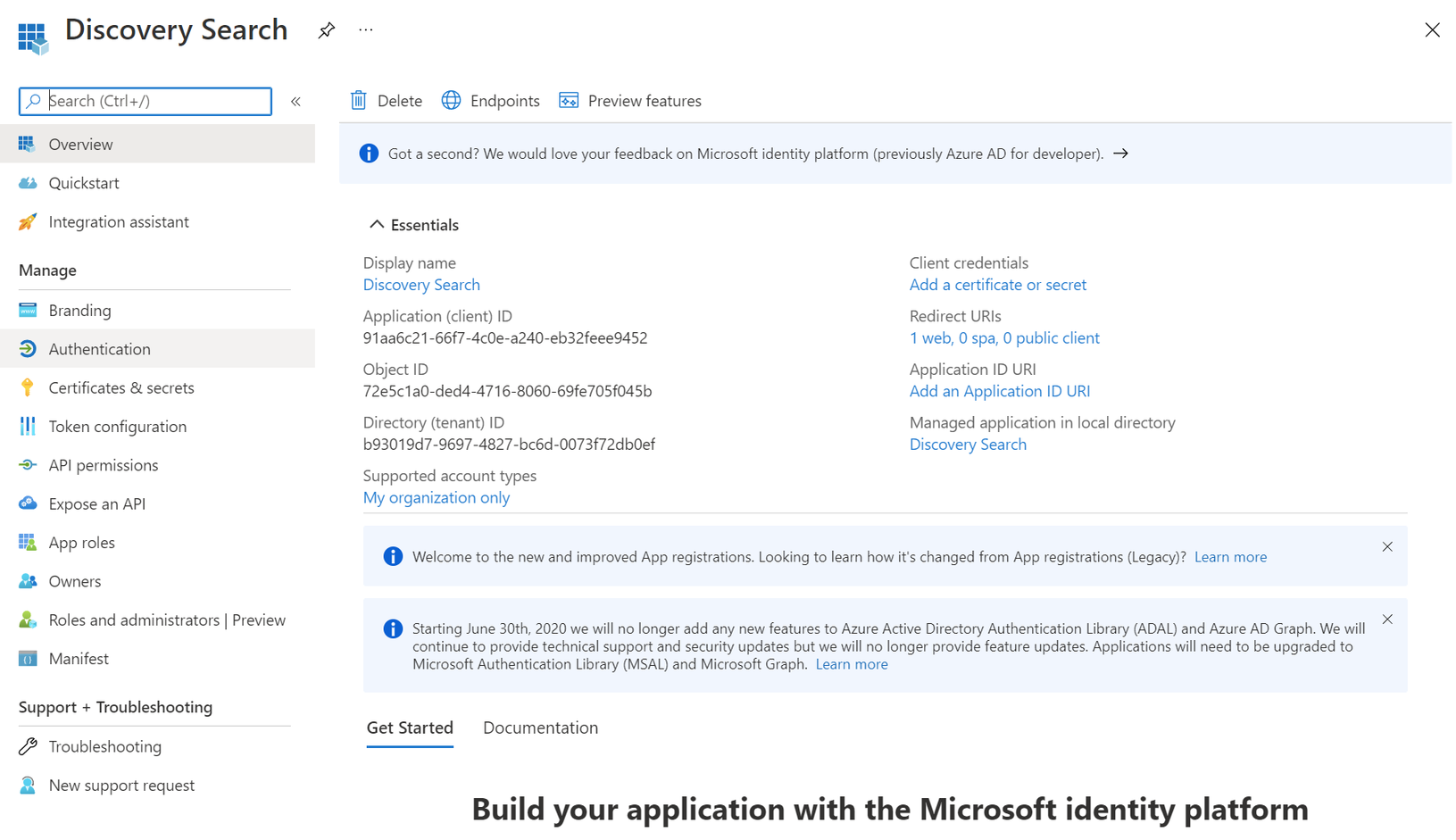Click the Expose an API cloud icon
This screenshot has height=840, width=1456.
(x=28, y=503)
